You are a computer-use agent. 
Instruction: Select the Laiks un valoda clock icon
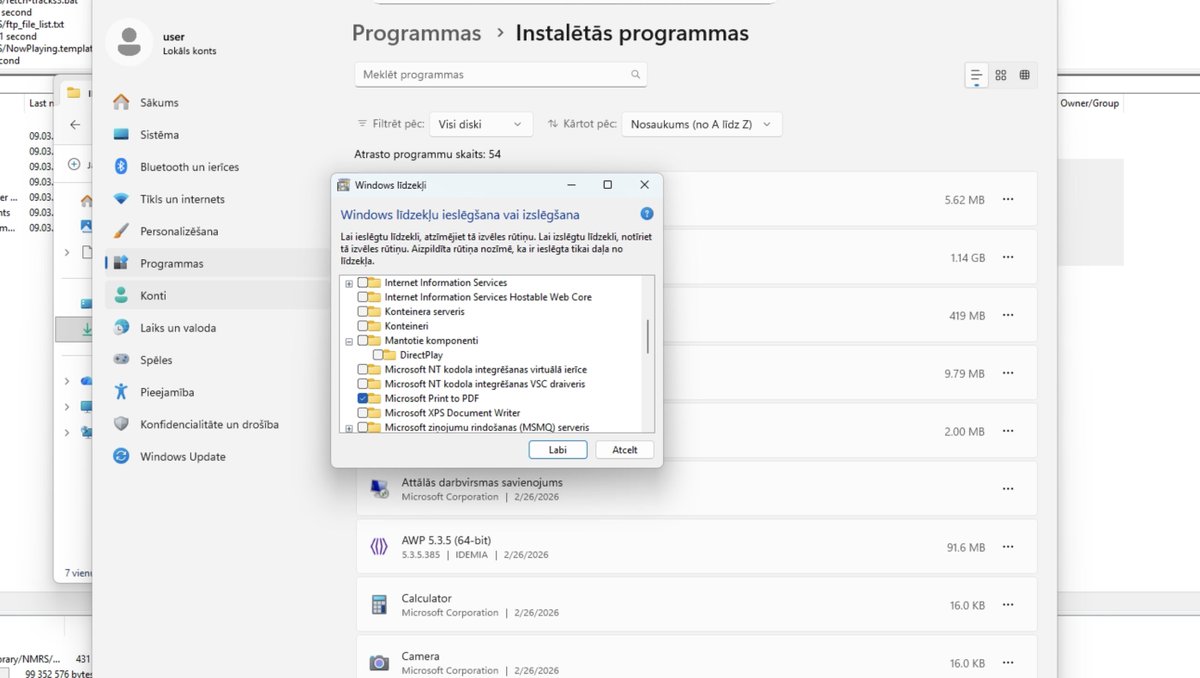click(x=121, y=327)
